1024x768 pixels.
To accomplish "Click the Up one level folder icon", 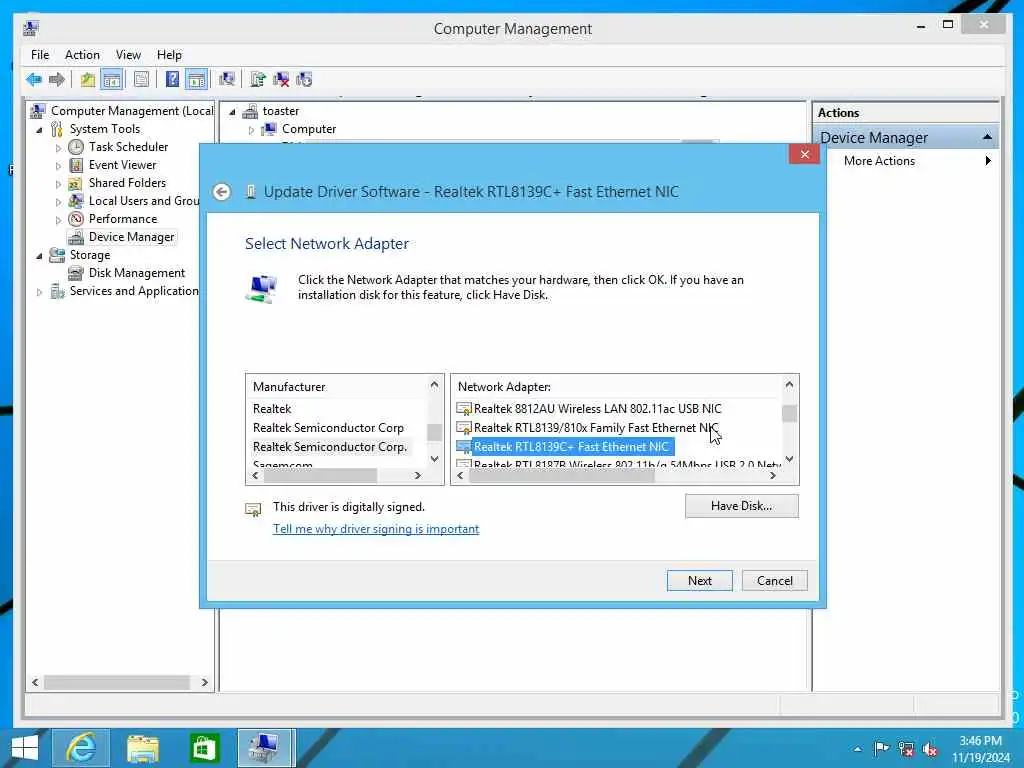I will click(88, 80).
